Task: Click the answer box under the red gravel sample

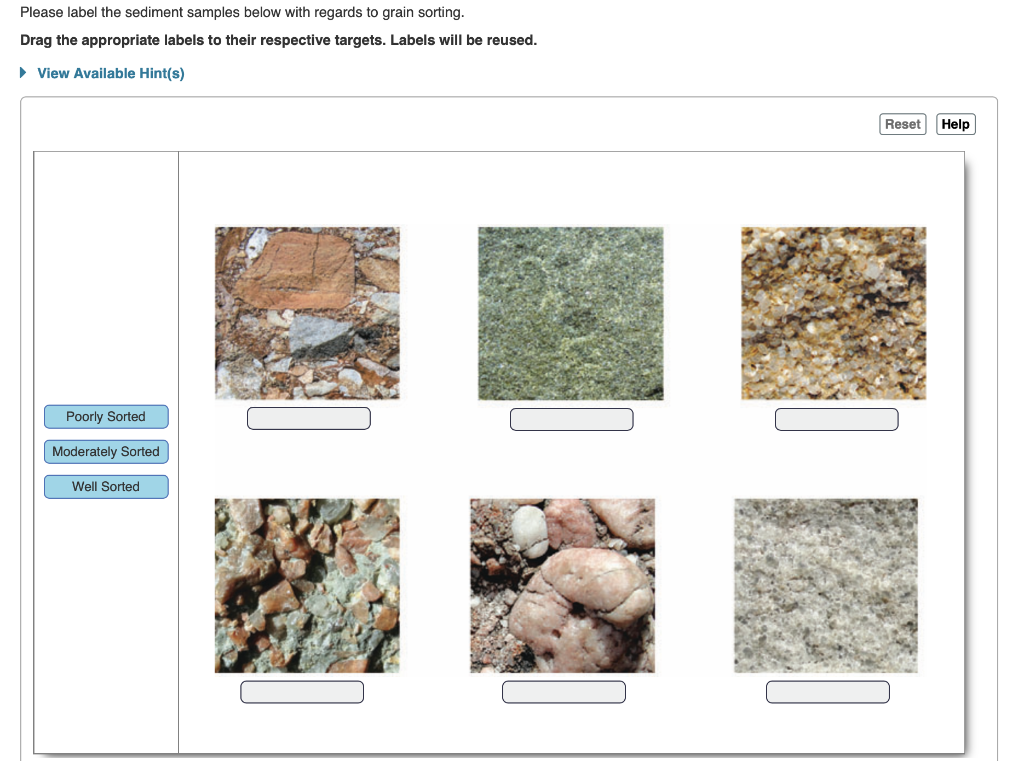Action: point(302,691)
